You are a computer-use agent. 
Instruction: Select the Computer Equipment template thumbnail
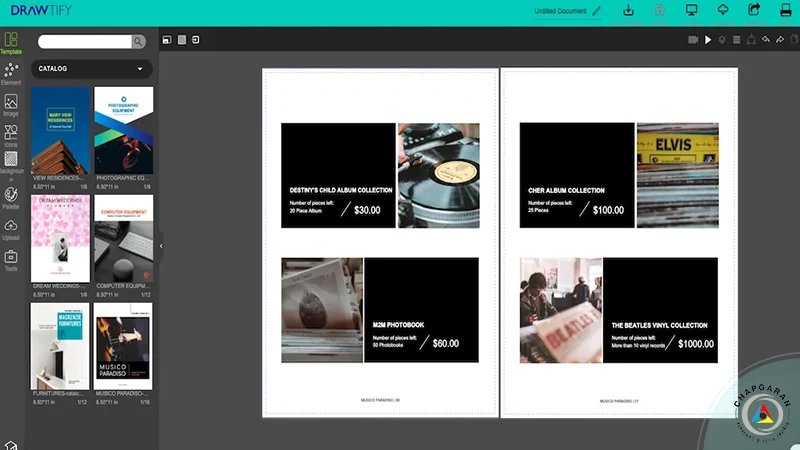pos(123,239)
